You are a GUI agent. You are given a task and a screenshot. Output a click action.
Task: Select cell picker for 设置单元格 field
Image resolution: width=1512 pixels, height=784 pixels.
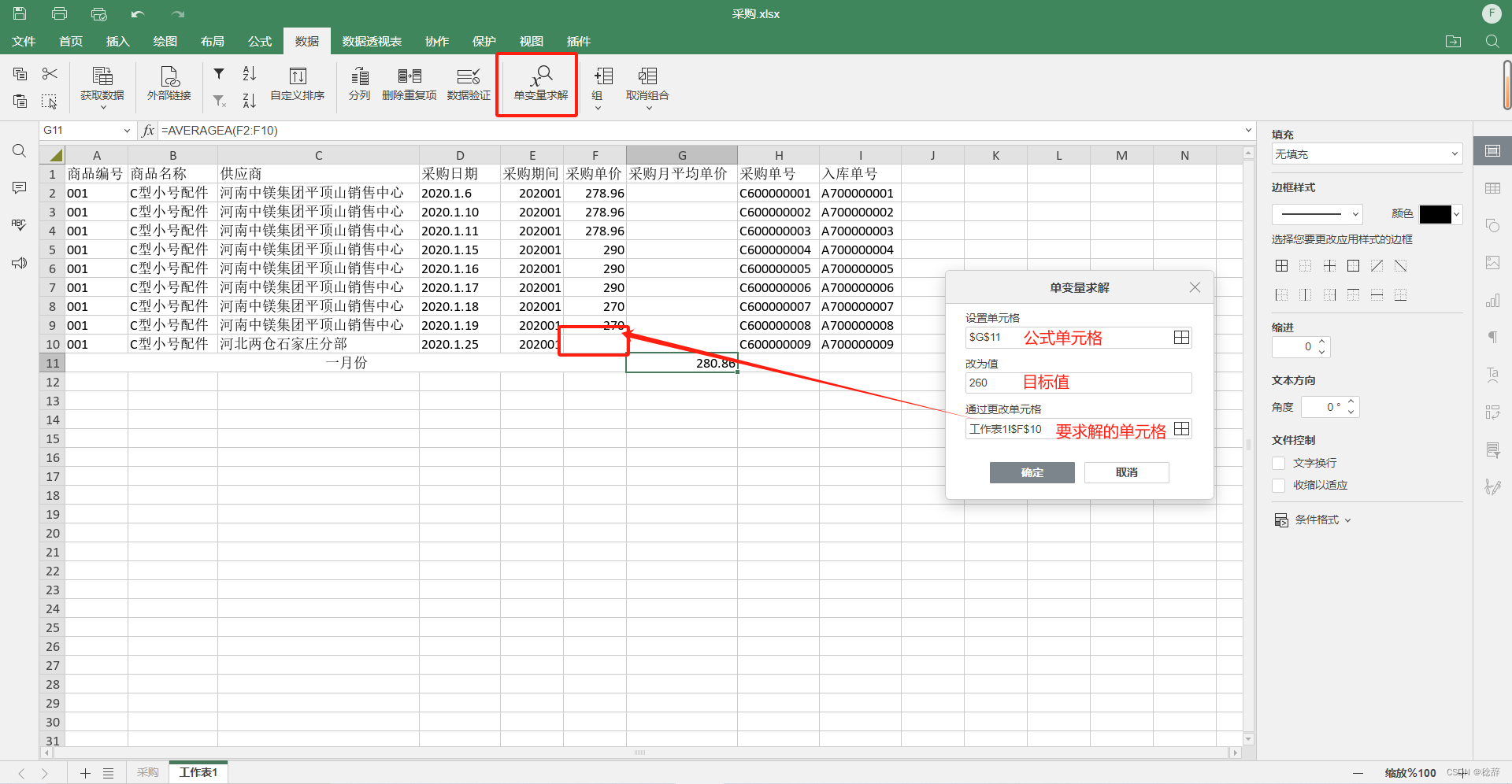click(1181, 338)
